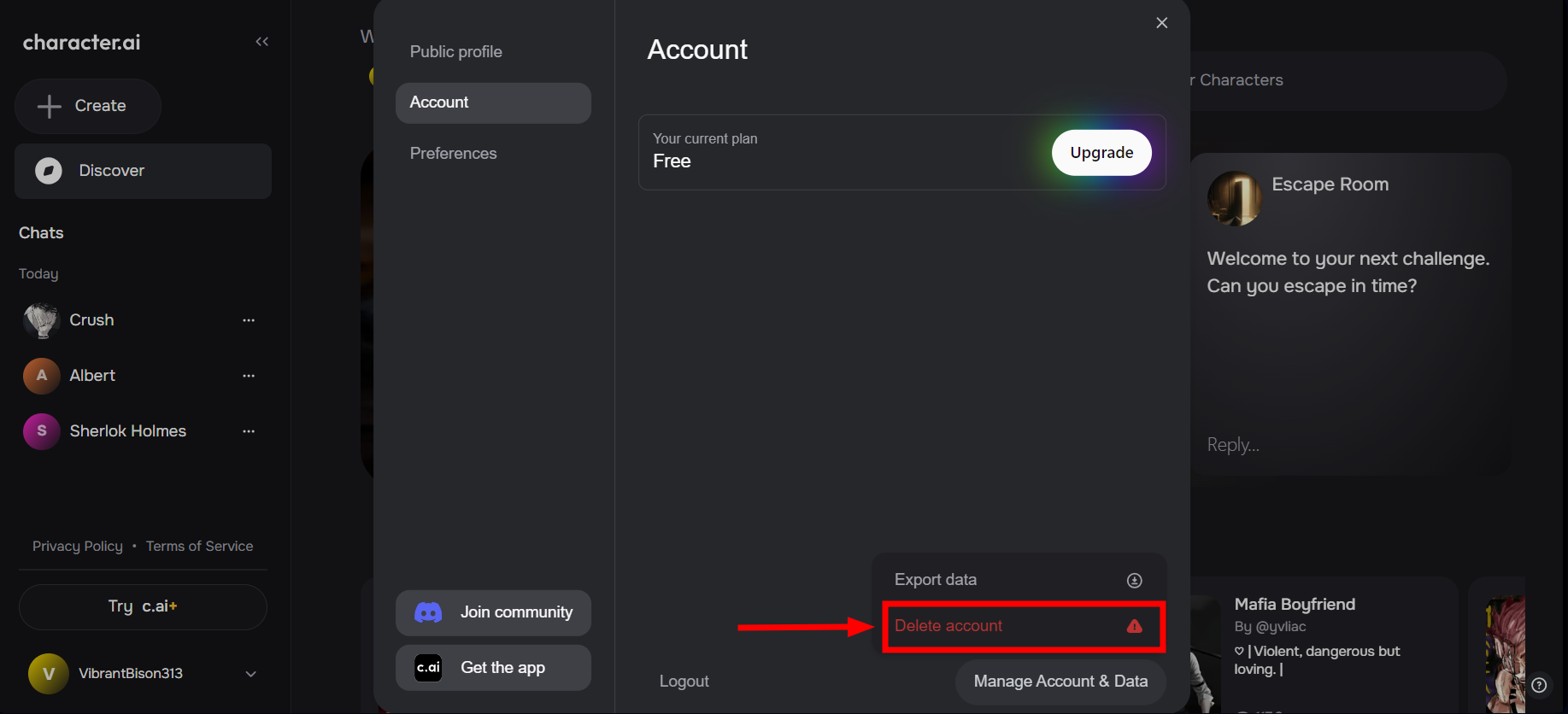Click the Delete account warning icon
The image size is (1568, 714).
tap(1134, 626)
